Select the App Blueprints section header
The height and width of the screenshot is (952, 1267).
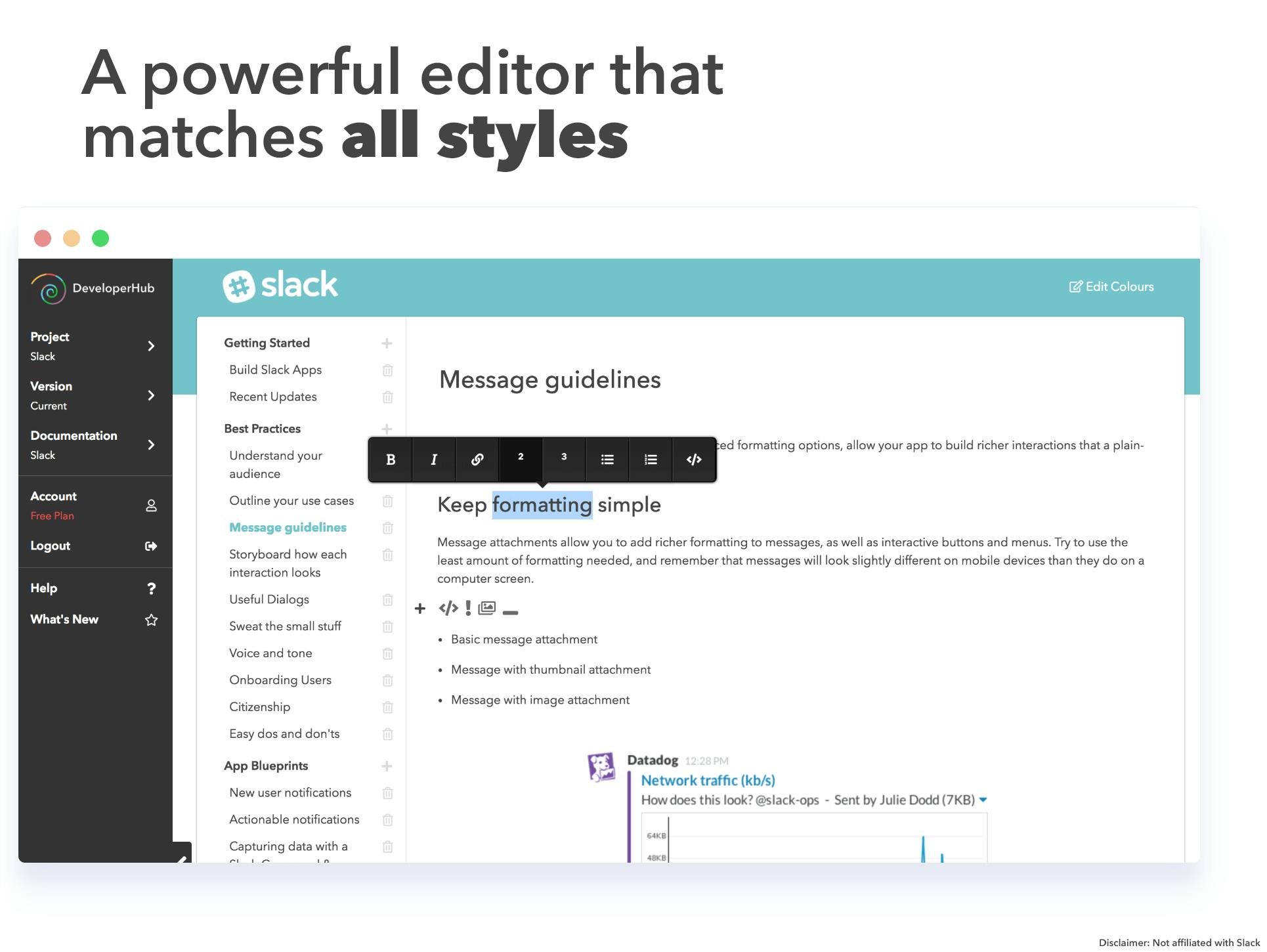coord(266,766)
